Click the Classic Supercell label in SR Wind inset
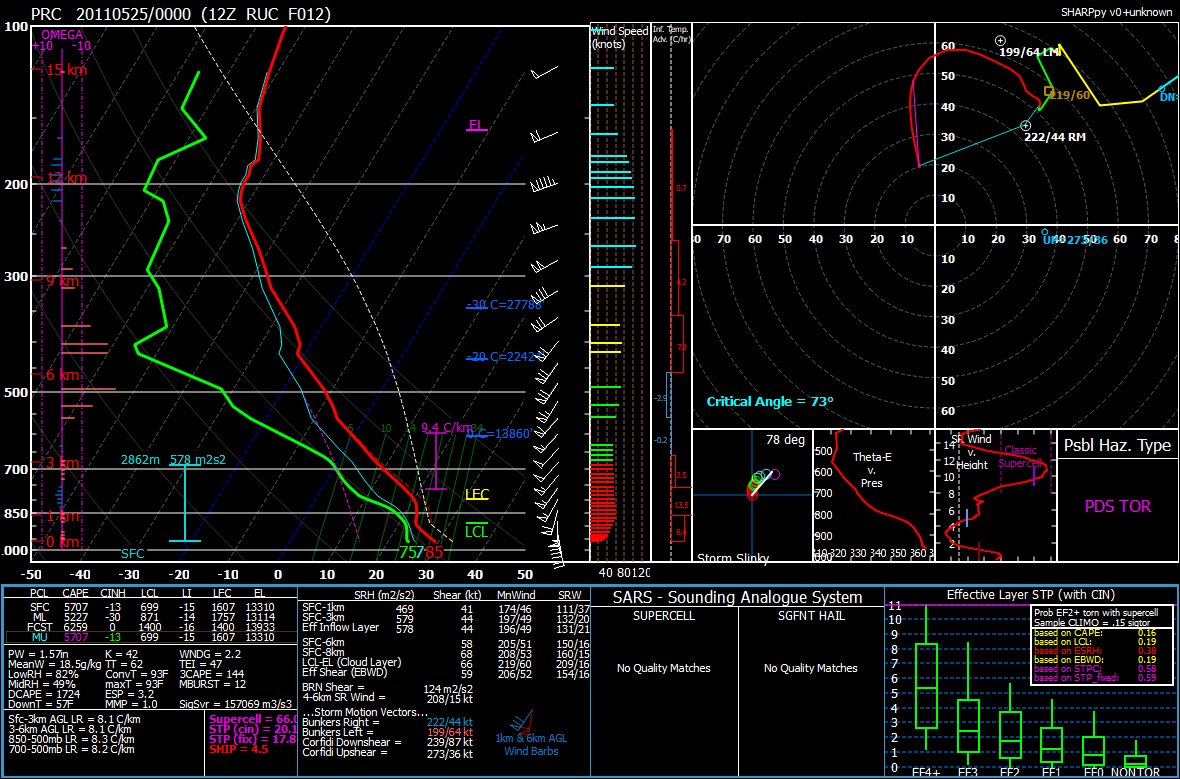 point(1020,457)
